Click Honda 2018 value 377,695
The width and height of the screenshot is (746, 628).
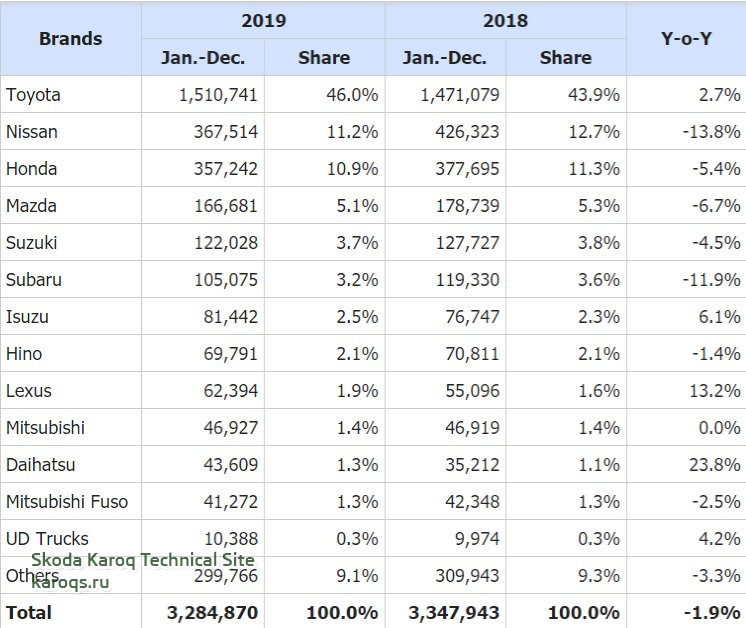467,169
